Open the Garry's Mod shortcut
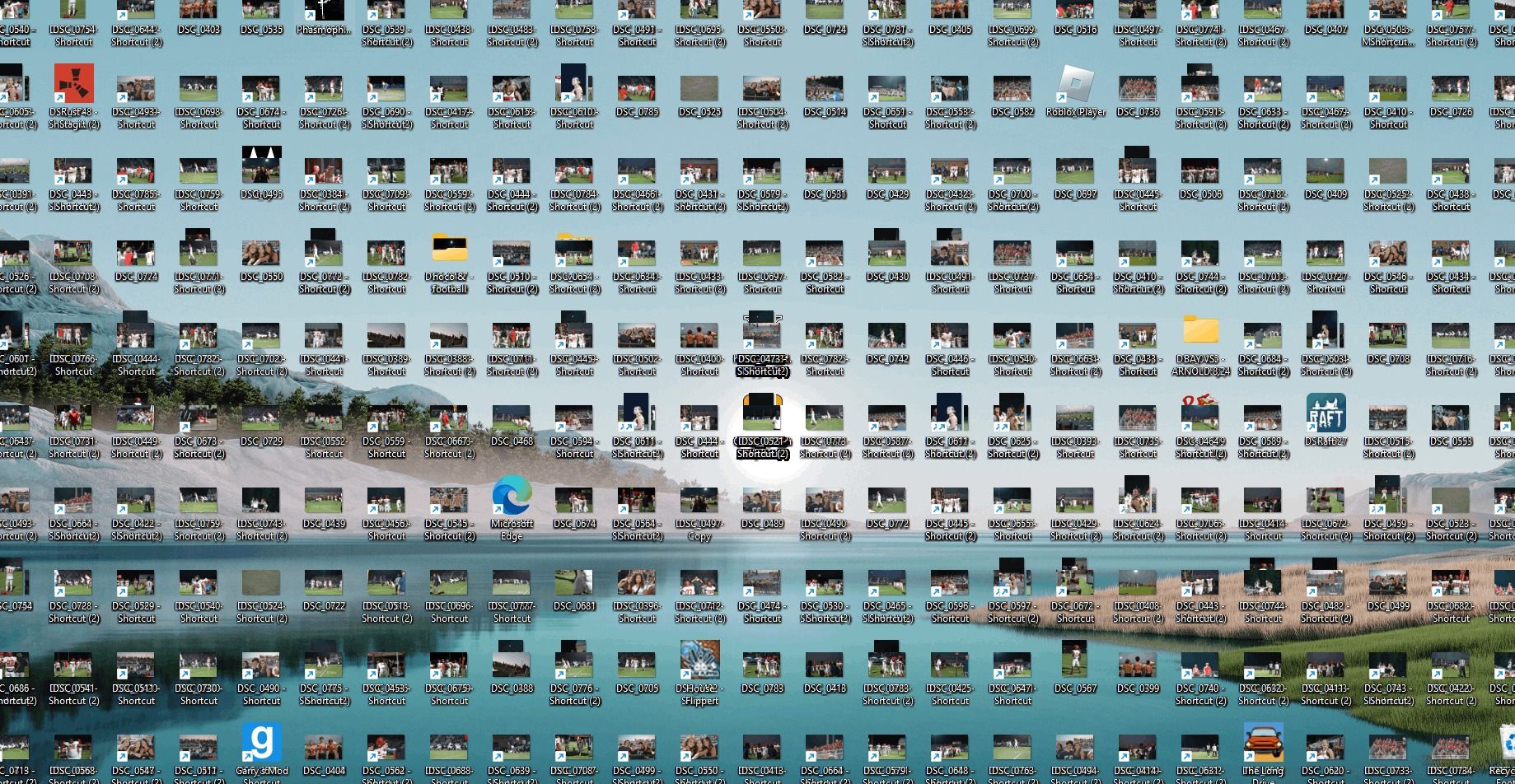The width and height of the screenshot is (1515, 784). click(261, 744)
